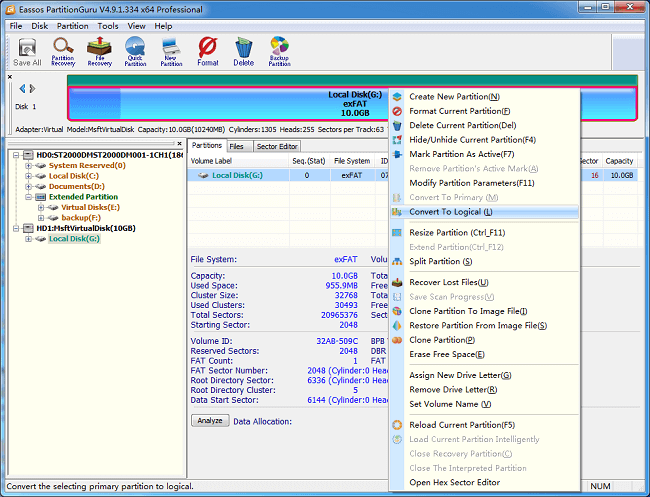Open the Partition Recovery tool
The image size is (650, 497).
click(x=63, y=50)
